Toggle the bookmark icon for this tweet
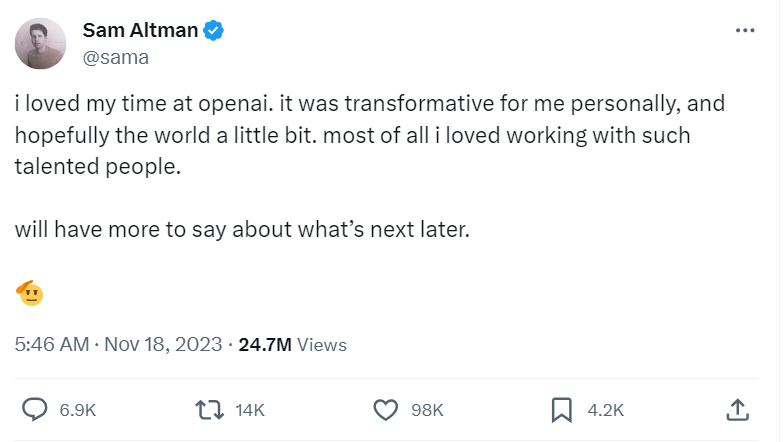This screenshot has width=783, height=442. 562,409
